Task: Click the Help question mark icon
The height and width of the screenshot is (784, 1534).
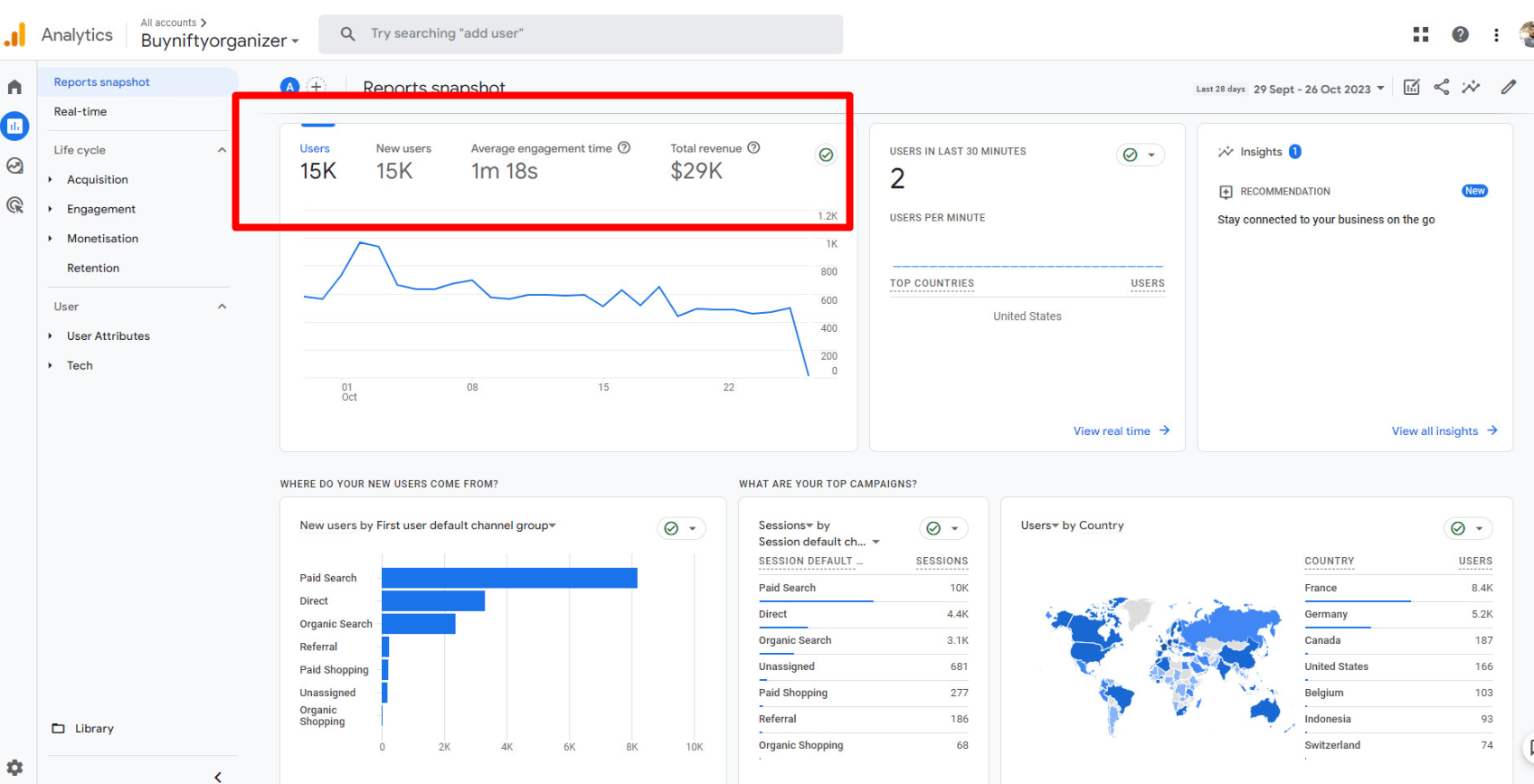Action: [x=1460, y=34]
